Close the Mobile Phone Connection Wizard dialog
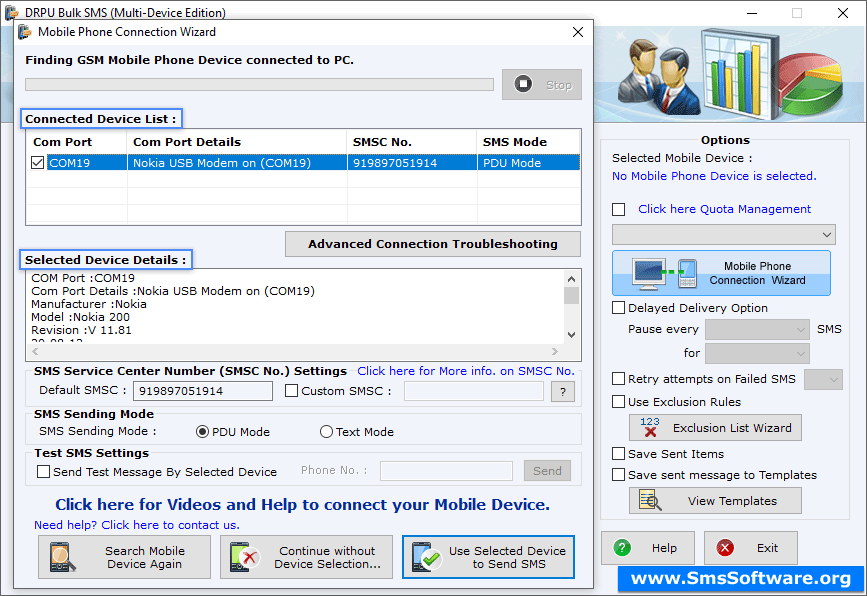867x596 pixels. coord(578,32)
